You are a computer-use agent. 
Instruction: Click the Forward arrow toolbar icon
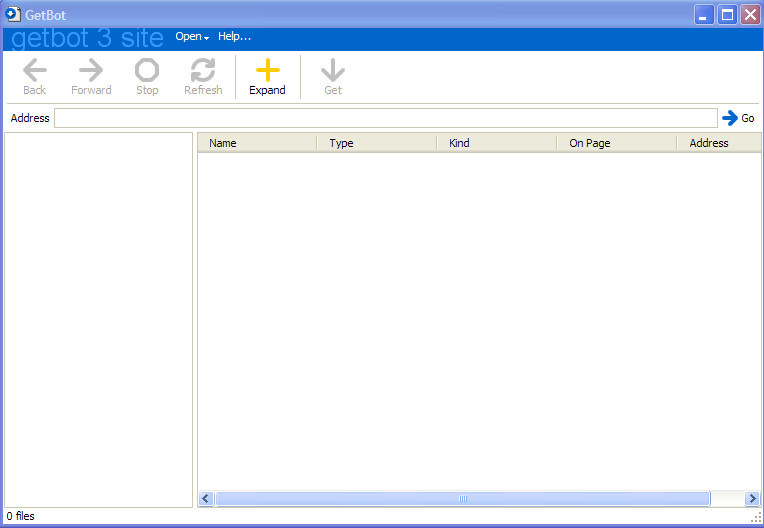click(91, 70)
